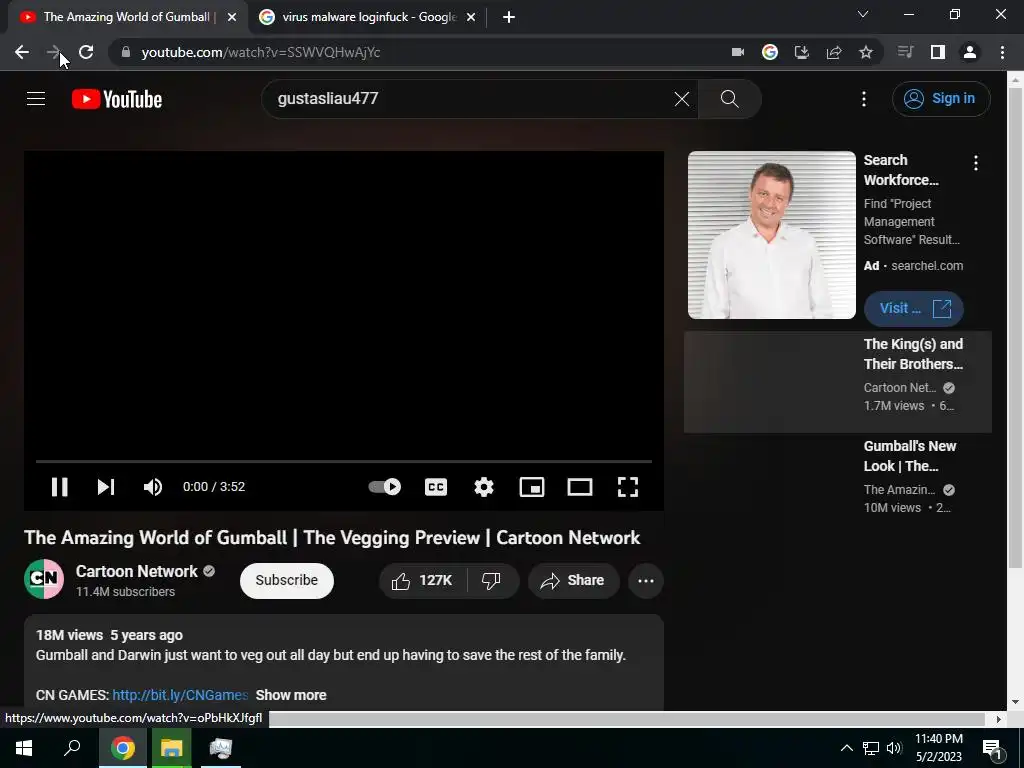The width and height of the screenshot is (1024, 768).
Task: Open more actions ellipsis button
Action: pyautogui.click(x=646, y=581)
